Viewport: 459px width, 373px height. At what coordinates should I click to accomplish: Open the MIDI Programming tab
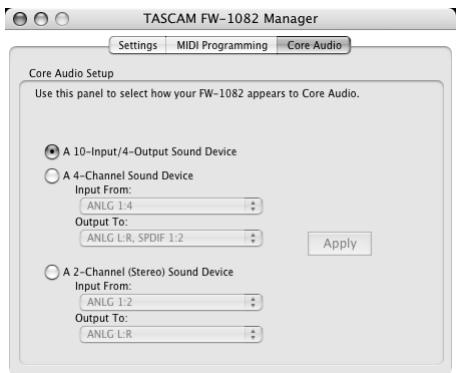point(222,45)
